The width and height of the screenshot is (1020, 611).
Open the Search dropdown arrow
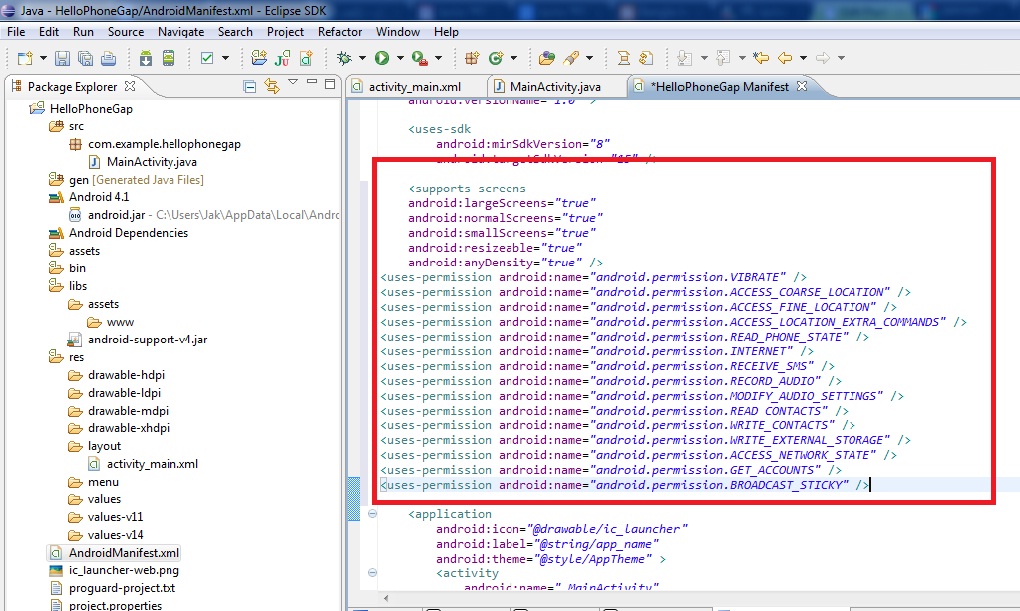coord(589,58)
